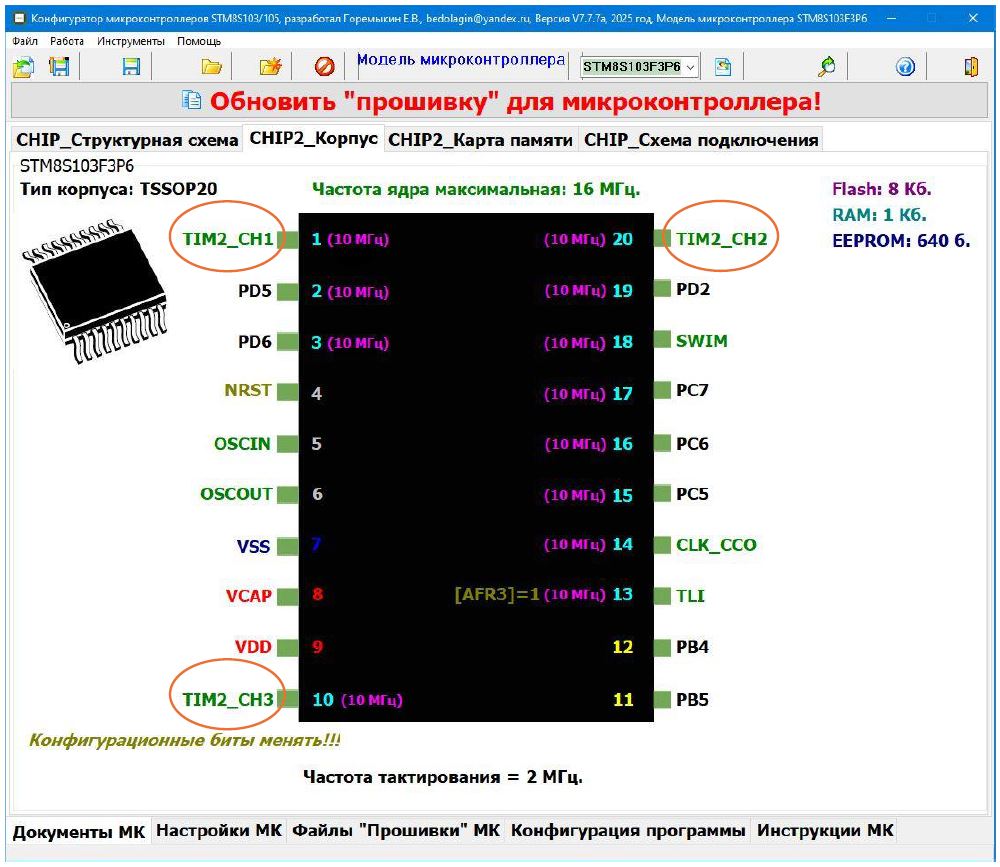Open the Инструменты menu

pyautogui.click(x=131, y=41)
